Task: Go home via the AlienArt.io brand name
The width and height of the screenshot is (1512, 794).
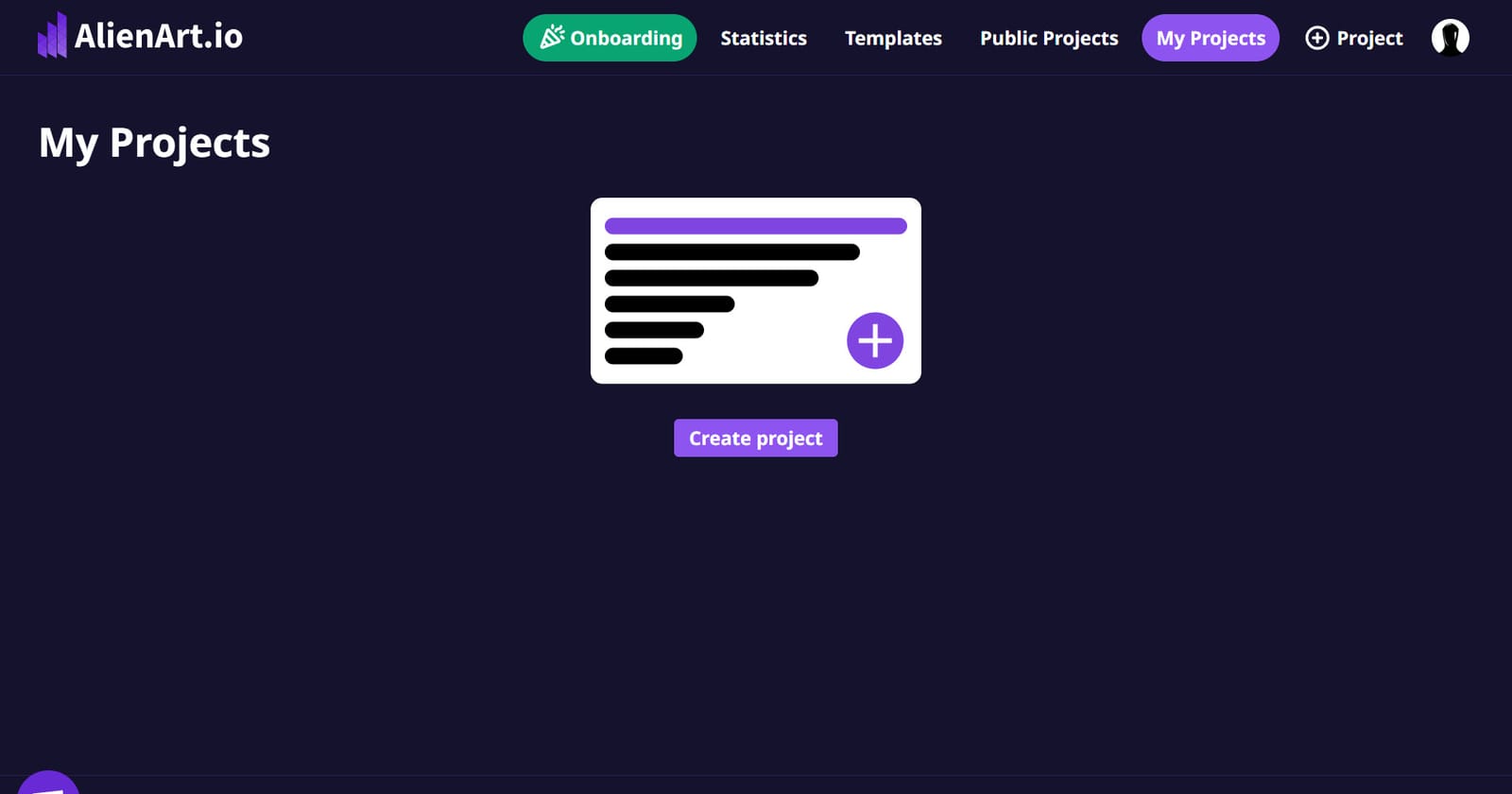Action: tap(158, 37)
